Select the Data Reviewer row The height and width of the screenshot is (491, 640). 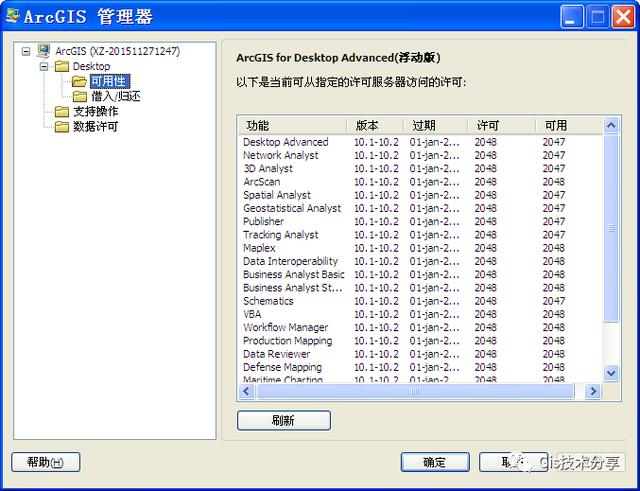click(x=420, y=354)
